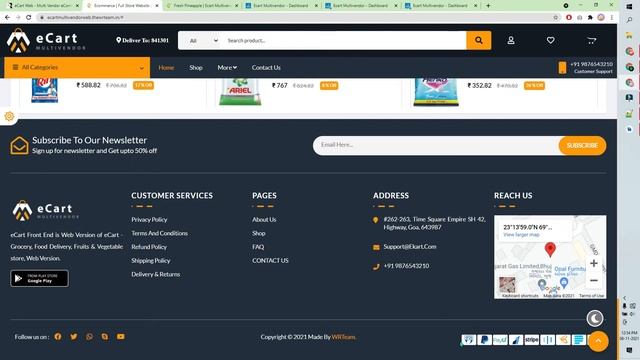Click the footer eCart logo
Viewport: 640px width, 360px height.
(45, 211)
